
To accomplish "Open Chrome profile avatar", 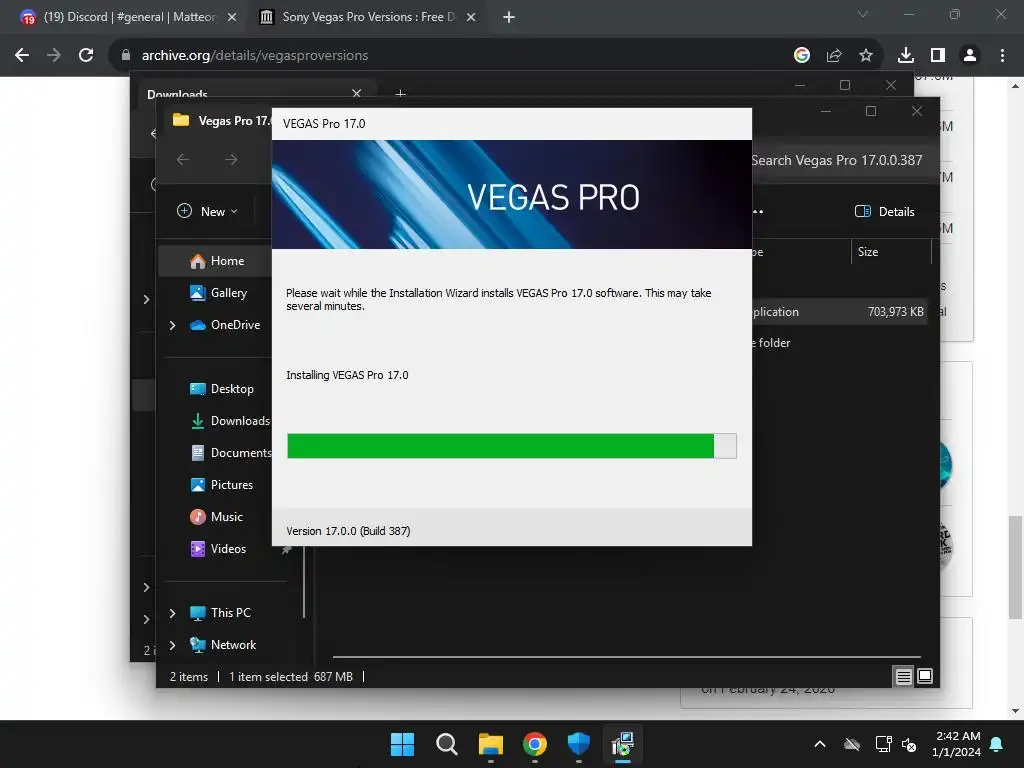I will [970, 56].
